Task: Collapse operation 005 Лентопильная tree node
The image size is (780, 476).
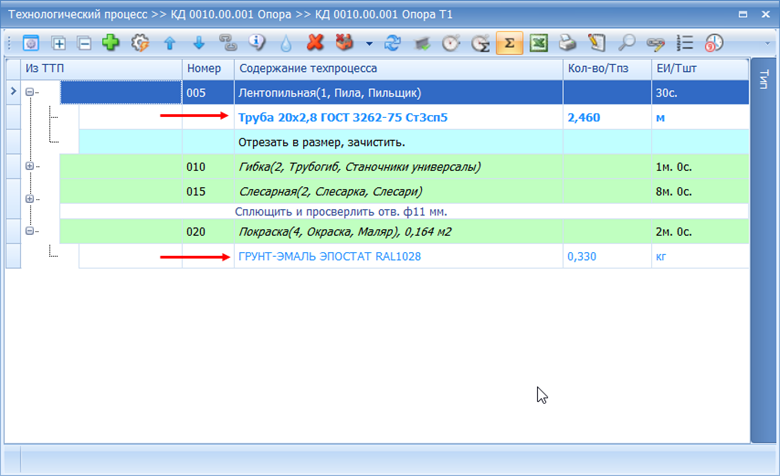Action: pyautogui.click(x=30, y=93)
